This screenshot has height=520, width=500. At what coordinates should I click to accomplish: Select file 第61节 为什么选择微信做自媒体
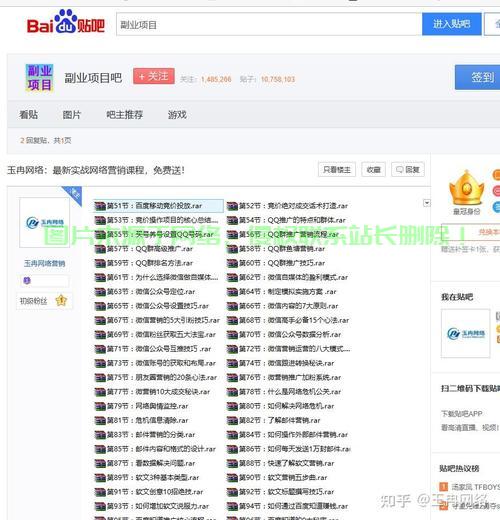tap(156, 278)
